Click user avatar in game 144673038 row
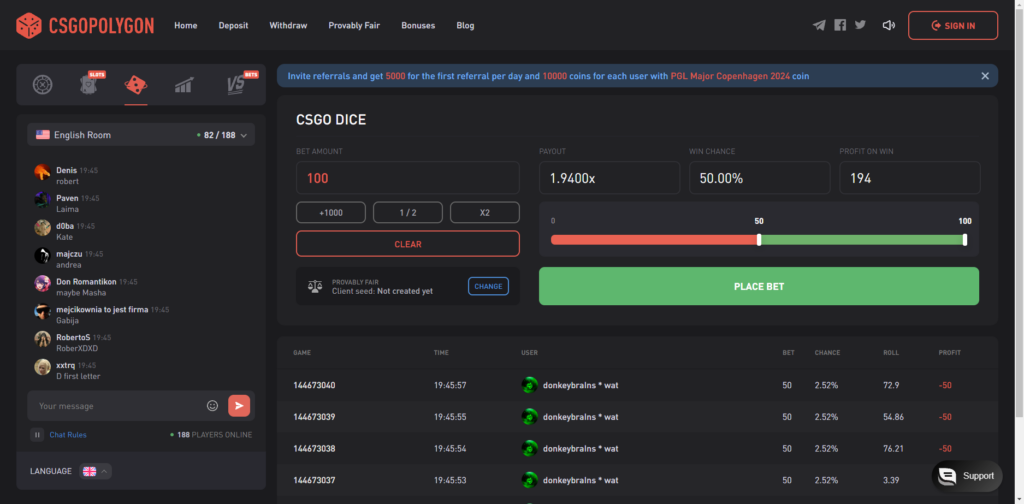Viewport: 1024px width, 504px height. click(x=529, y=449)
